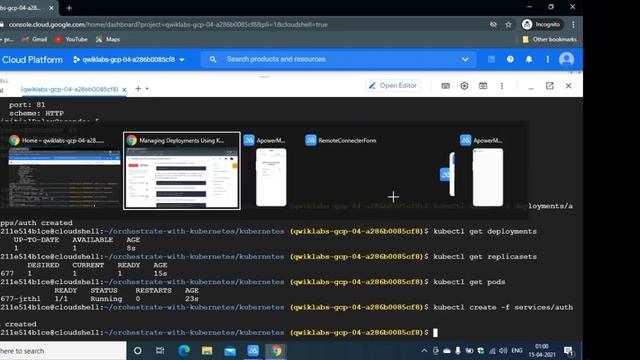
Task: Open the notifications bell
Action: 529,60
